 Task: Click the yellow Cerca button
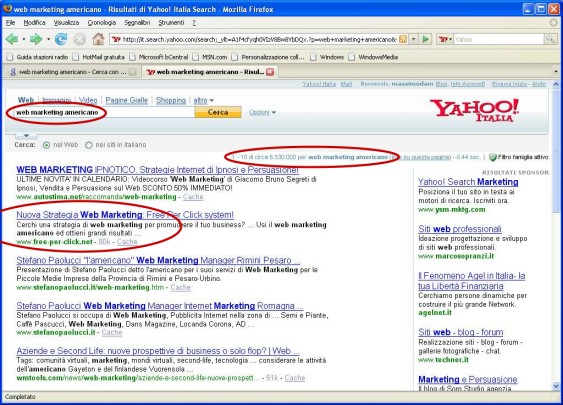pos(218,112)
